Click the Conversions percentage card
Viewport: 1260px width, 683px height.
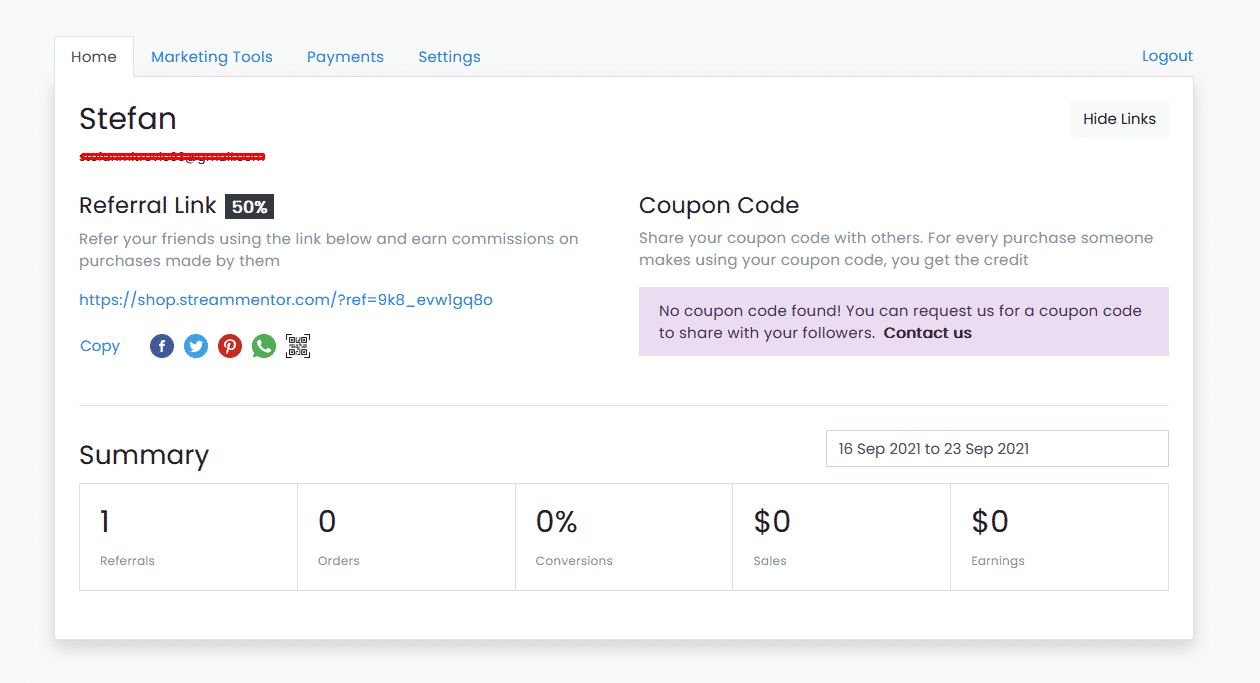(x=624, y=537)
